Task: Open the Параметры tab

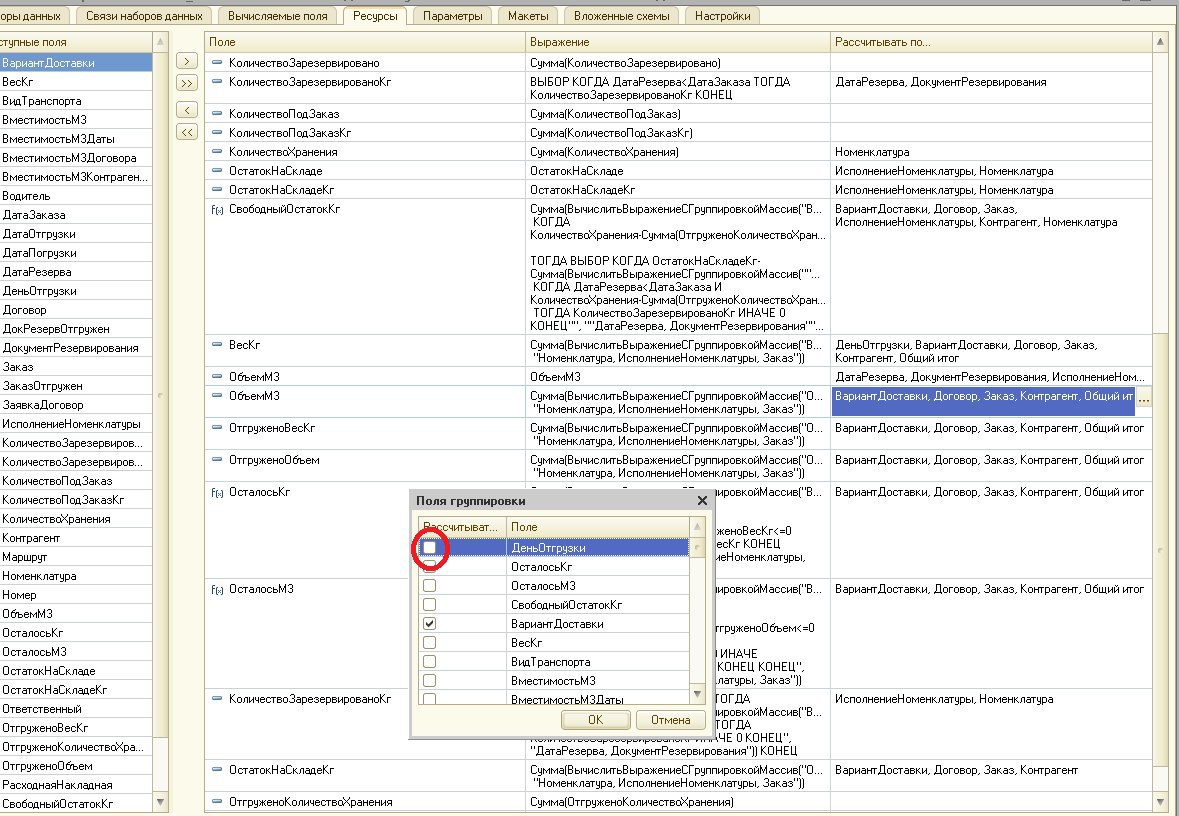Action: pos(453,16)
